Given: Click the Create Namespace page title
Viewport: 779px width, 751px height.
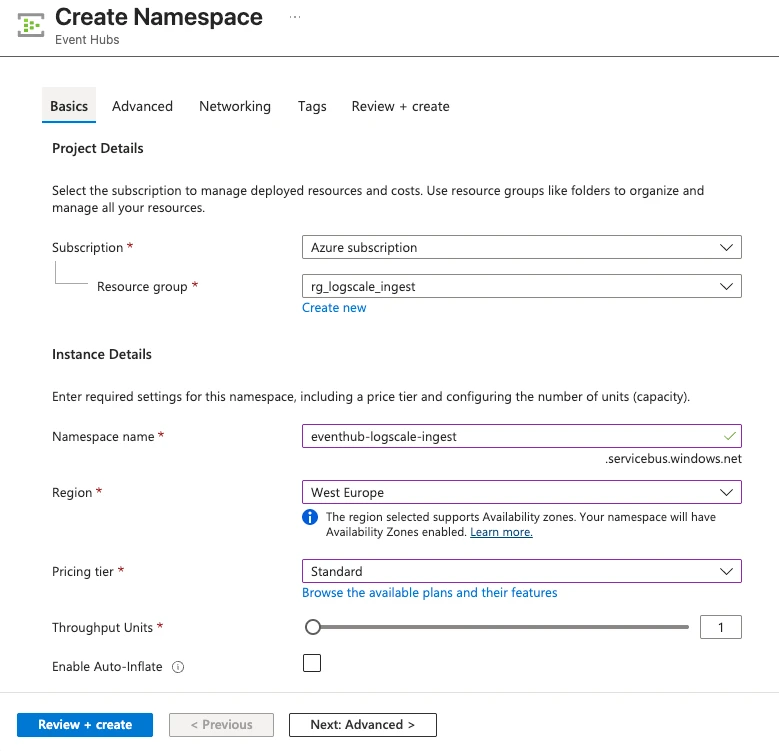Looking at the screenshot, I should point(158,17).
